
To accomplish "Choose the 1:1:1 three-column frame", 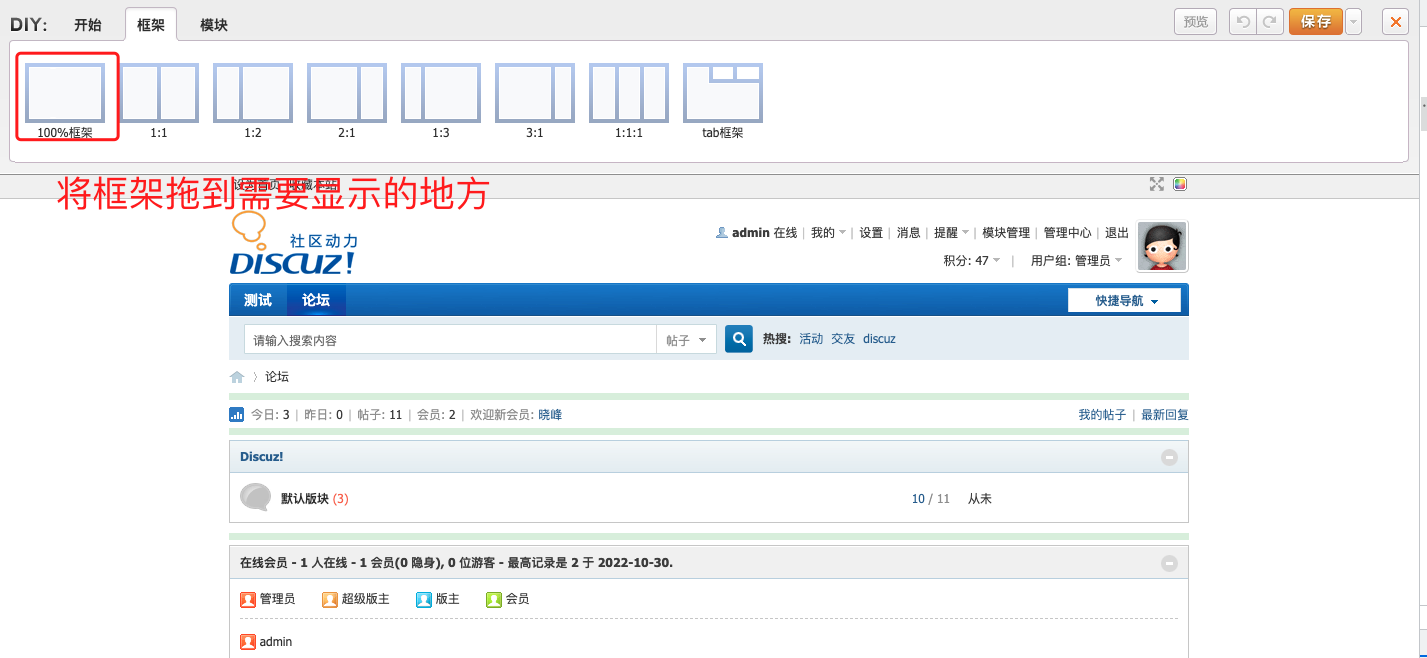I will (629, 93).
